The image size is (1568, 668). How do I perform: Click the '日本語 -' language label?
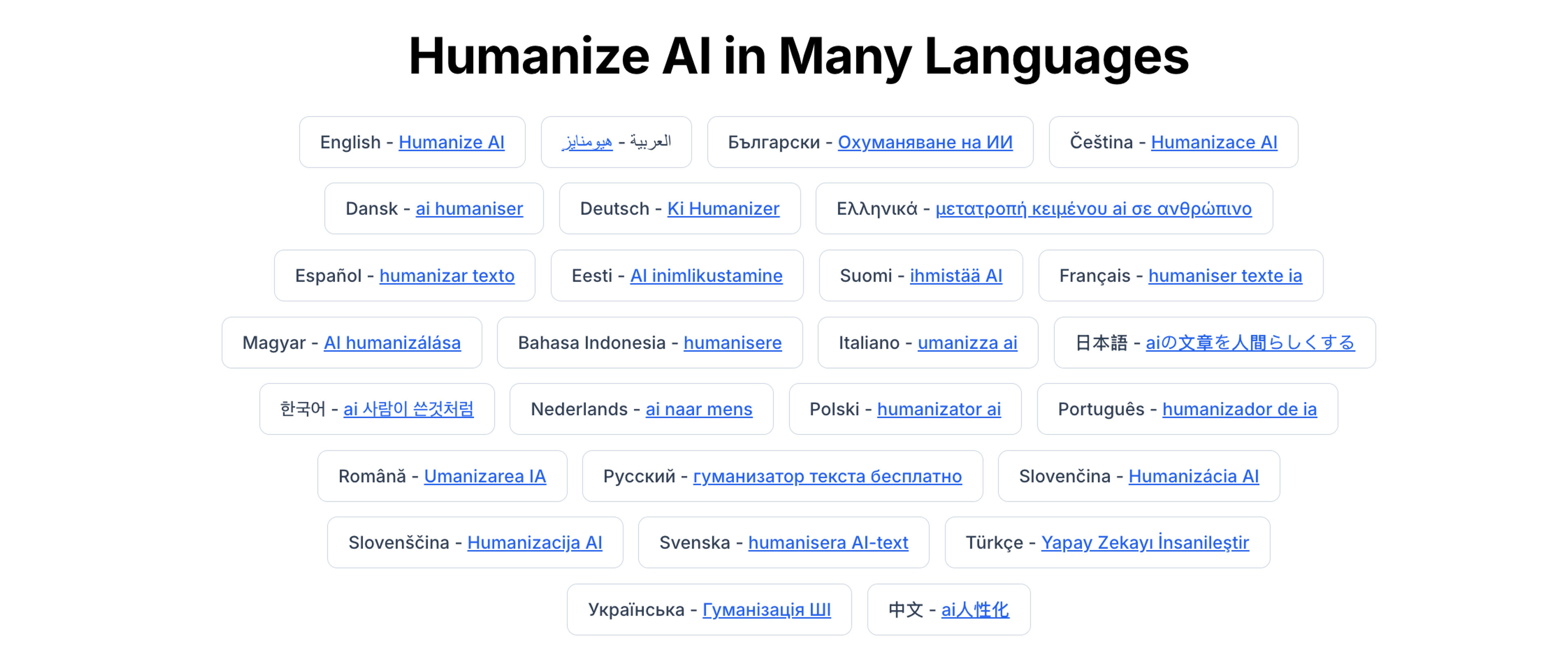[1108, 343]
